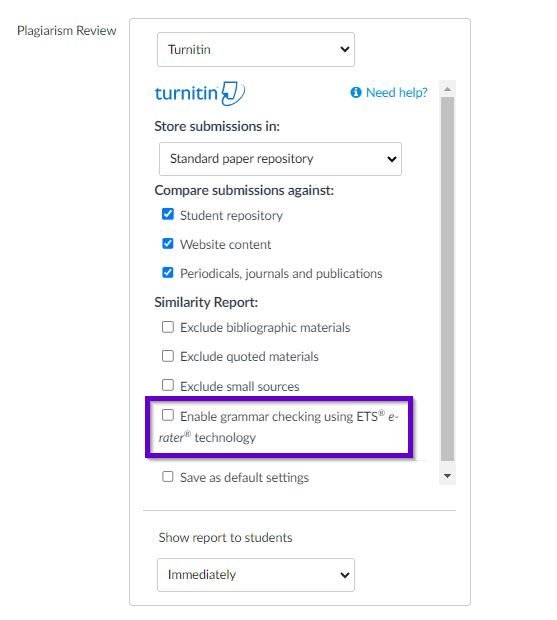Enable grammar checking using ETS e-rater
This screenshot has width=557, height=620.
click(x=168, y=415)
